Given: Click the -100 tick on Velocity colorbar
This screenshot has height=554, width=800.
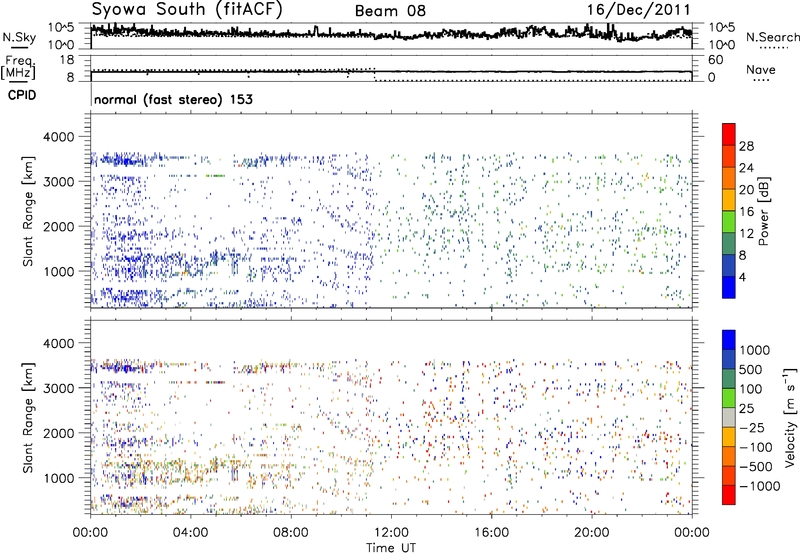Looking at the screenshot, I should [755, 447].
